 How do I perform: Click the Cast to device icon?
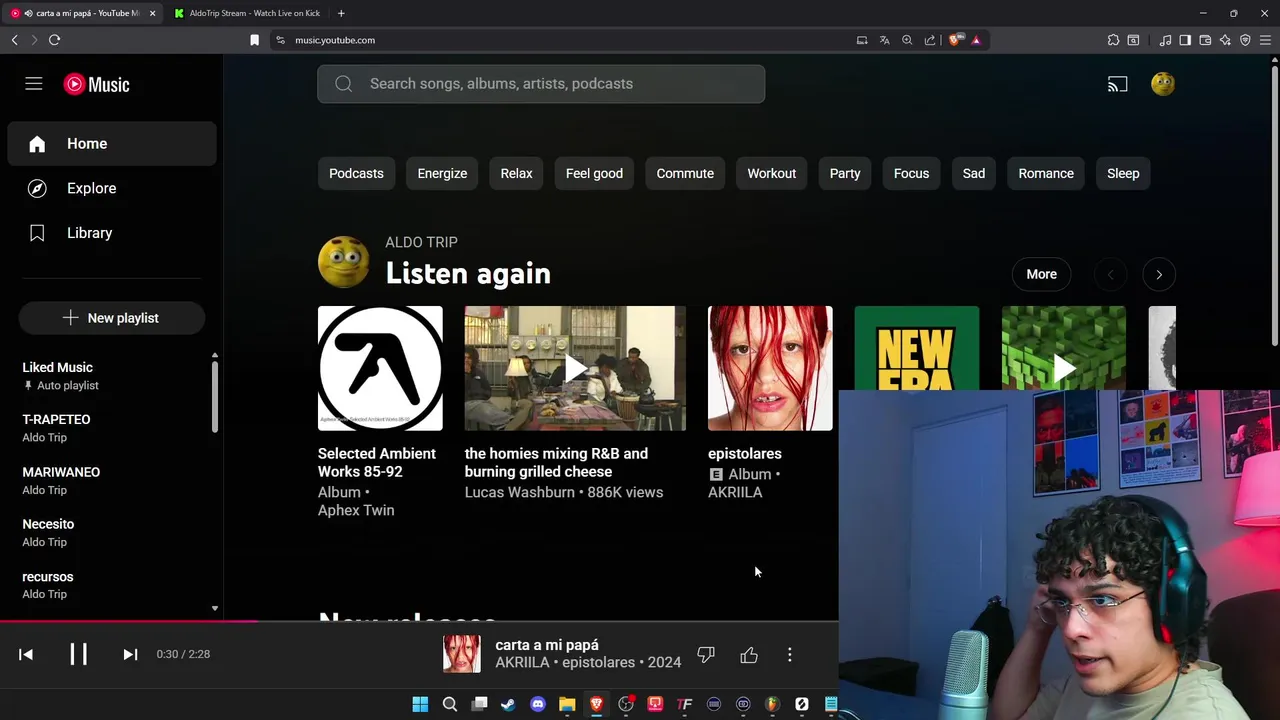[x=1117, y=84]
